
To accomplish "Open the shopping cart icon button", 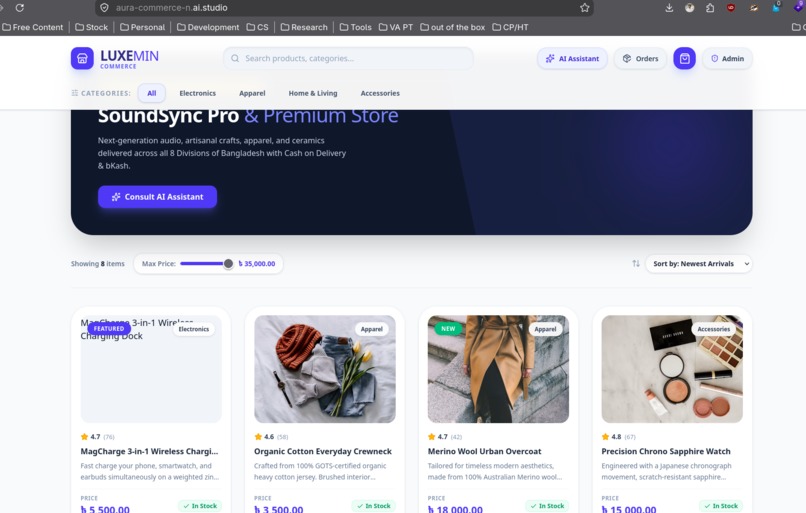I will 684,59.
